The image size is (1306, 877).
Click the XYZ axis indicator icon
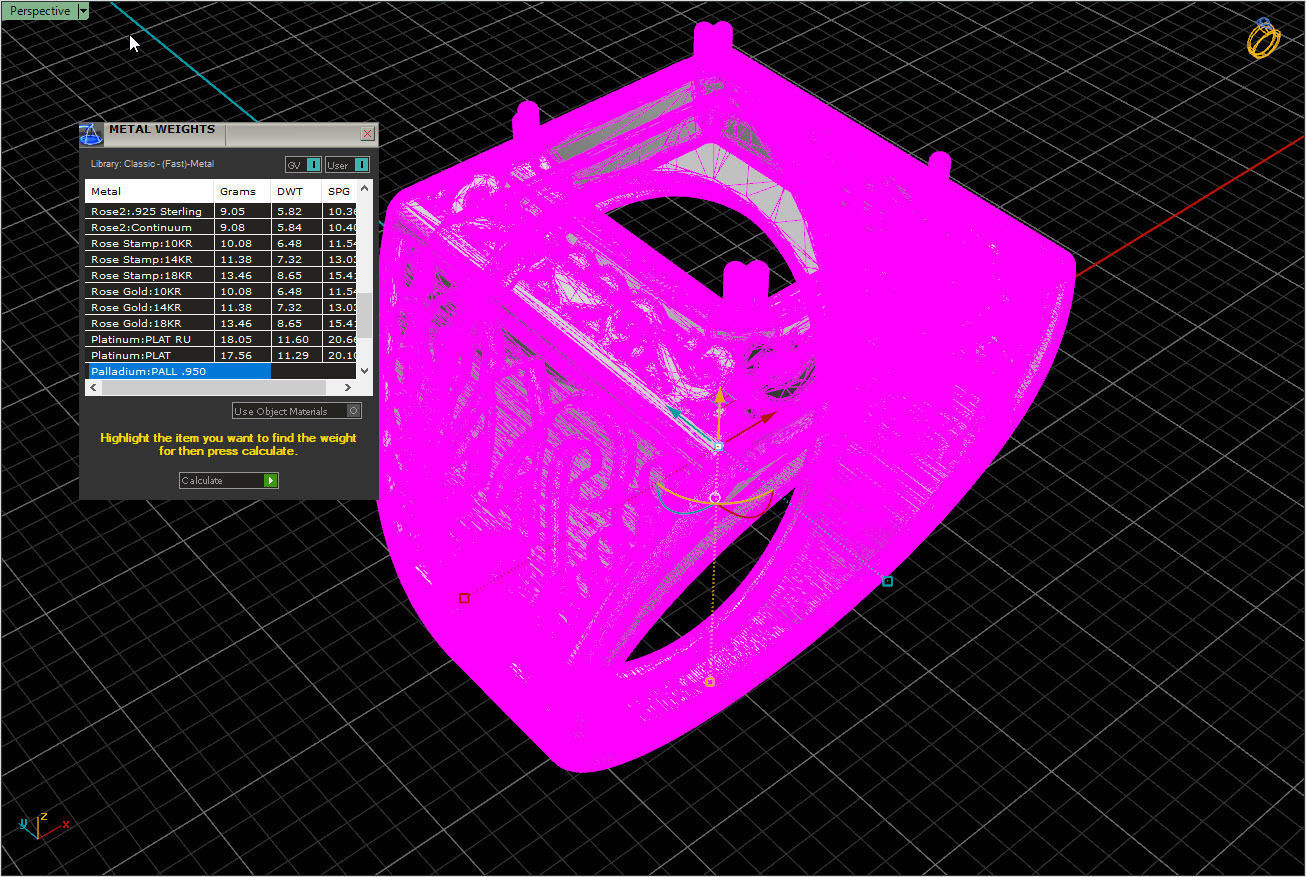42,825
